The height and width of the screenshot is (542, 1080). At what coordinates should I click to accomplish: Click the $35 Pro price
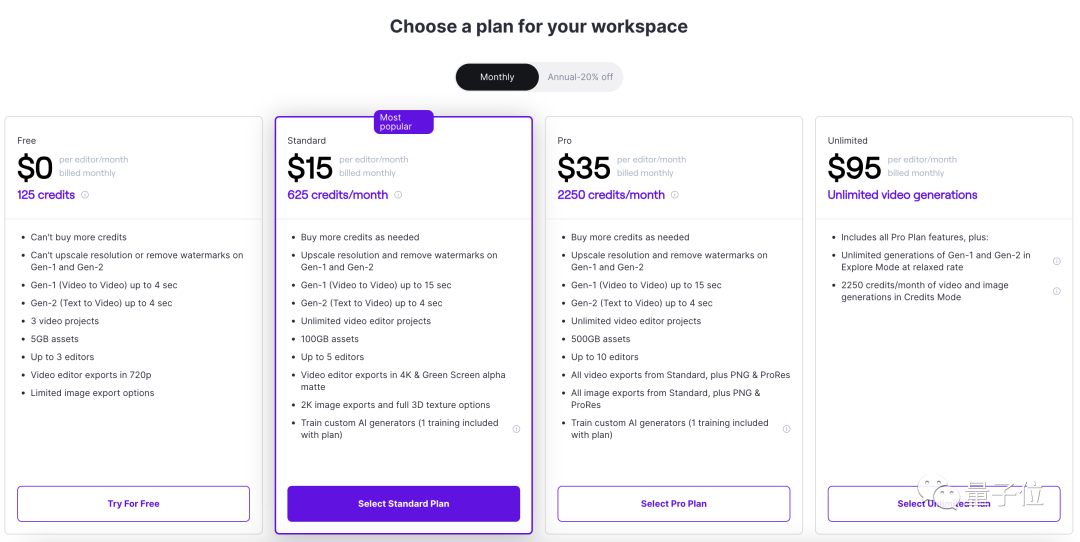tap(584, 167)
